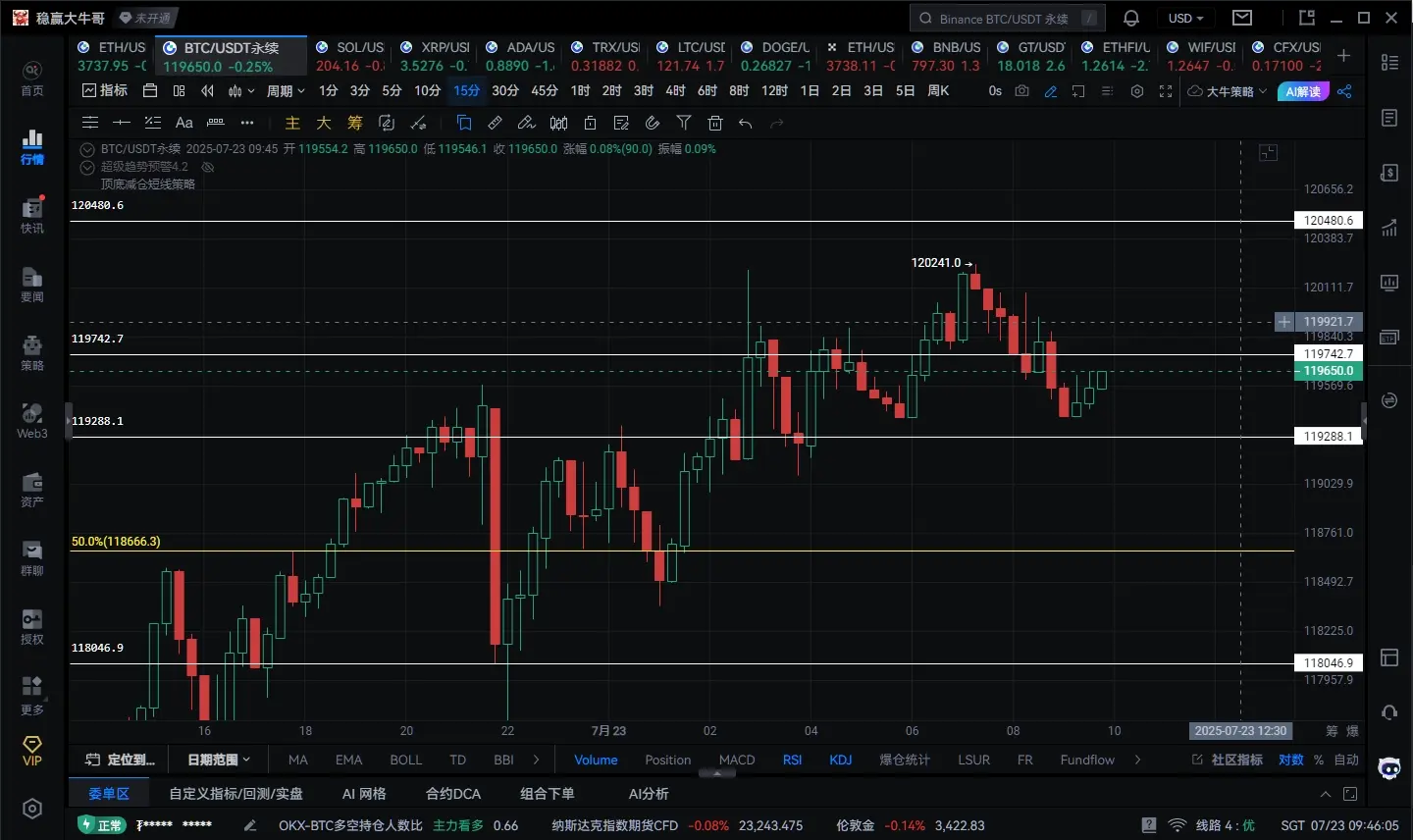Undo the last drawing action
This screenshot has height=840, width=1413.
pos(746,123)
